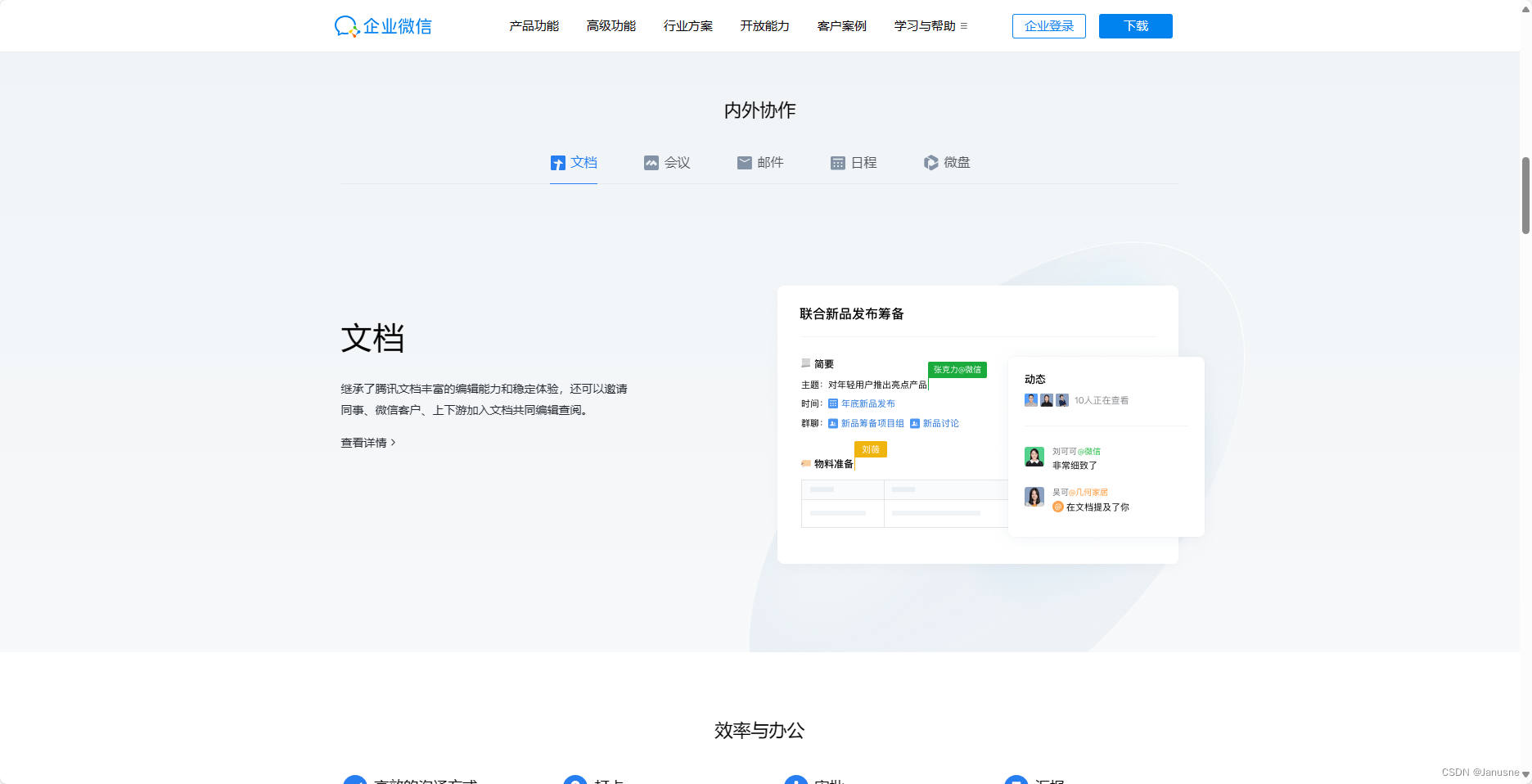Open the 高级功能 menu

pos(611,26)
